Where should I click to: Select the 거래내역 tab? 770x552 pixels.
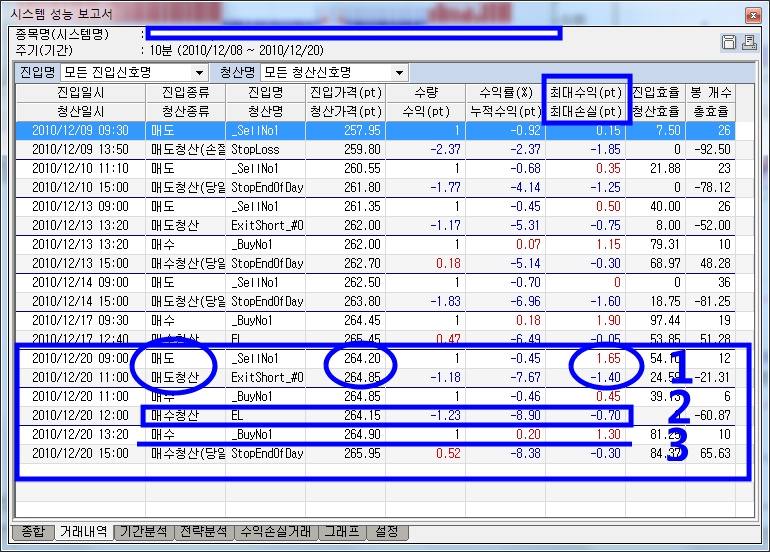pyautogui.click(x=83, y=532)
